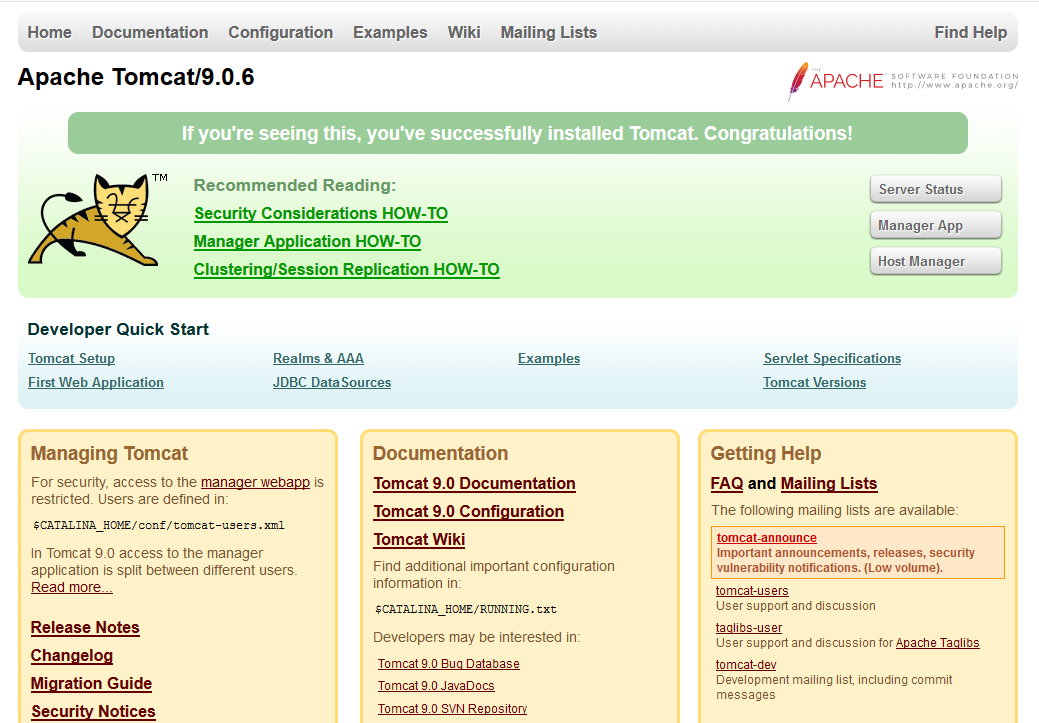Viewport: 1039px width, 723px height.
Task: Click the Getting Help heading
Action: (766, 453)
